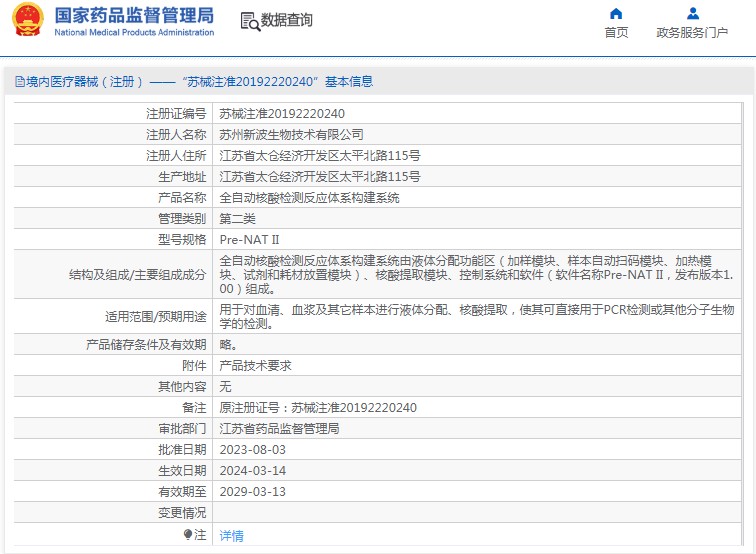This screenshot has width=756, height=554.
Task: Click the 无 value in 其他内容 row
Action: (225, 387)
